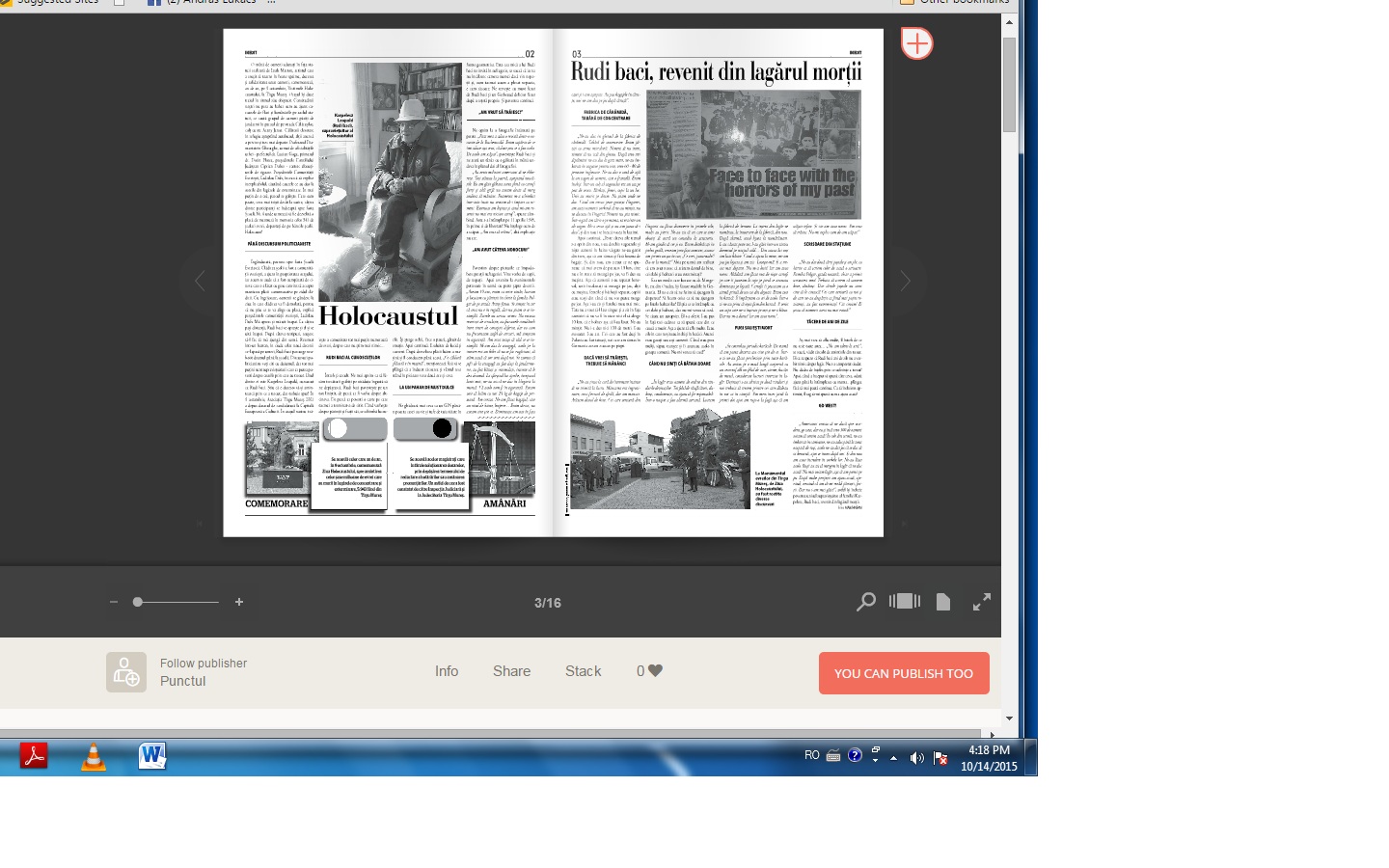Switch to the page thumbnails overview
The width and height of the screenshot is (1389, 868).
click(x=904, y=602)
